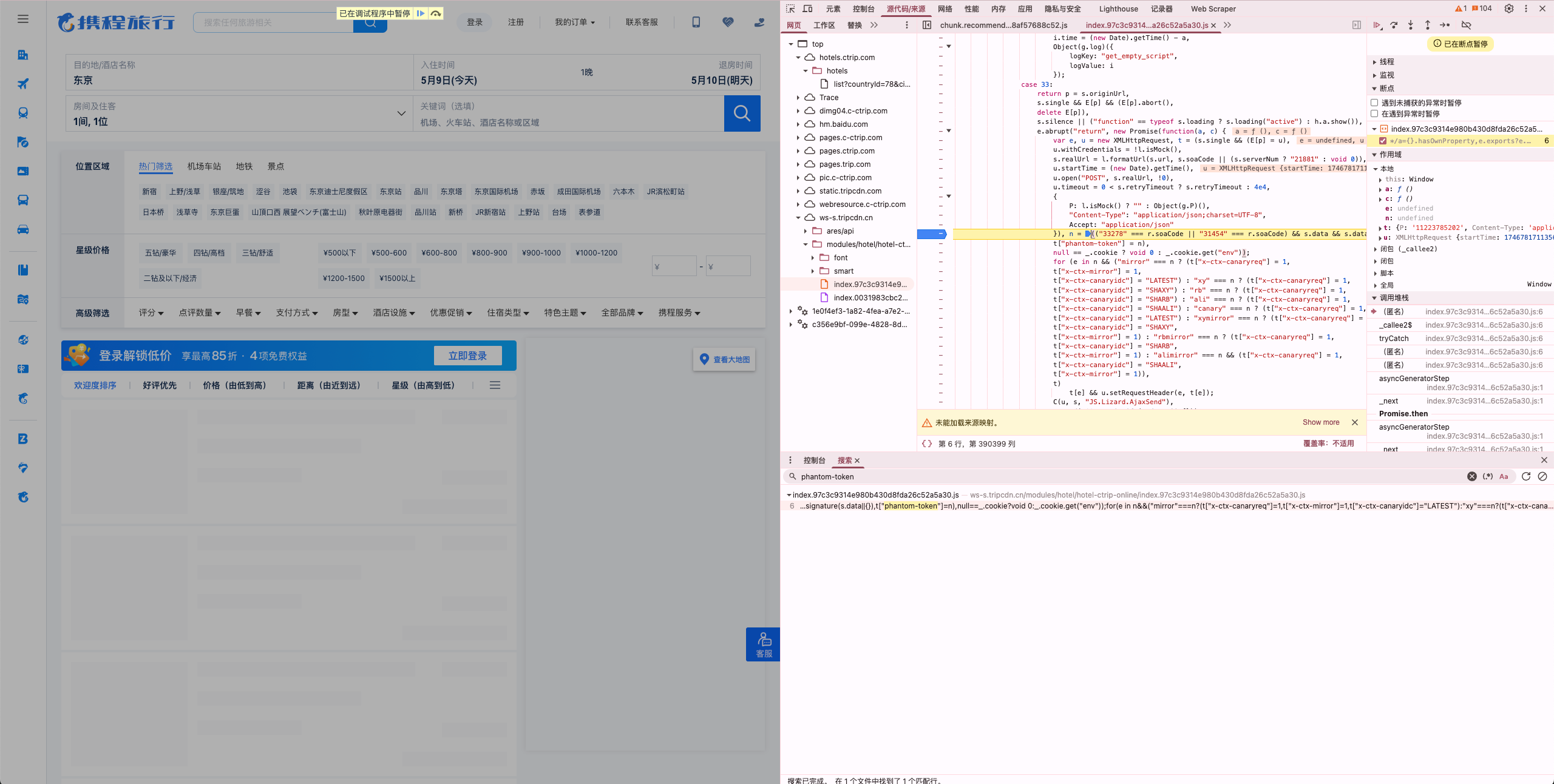Uncheck the hasOwnProperty breakpoint on line 6
Image resolution: width=1554 pixels, height=784 pixels.
[x=1383, y=141]
